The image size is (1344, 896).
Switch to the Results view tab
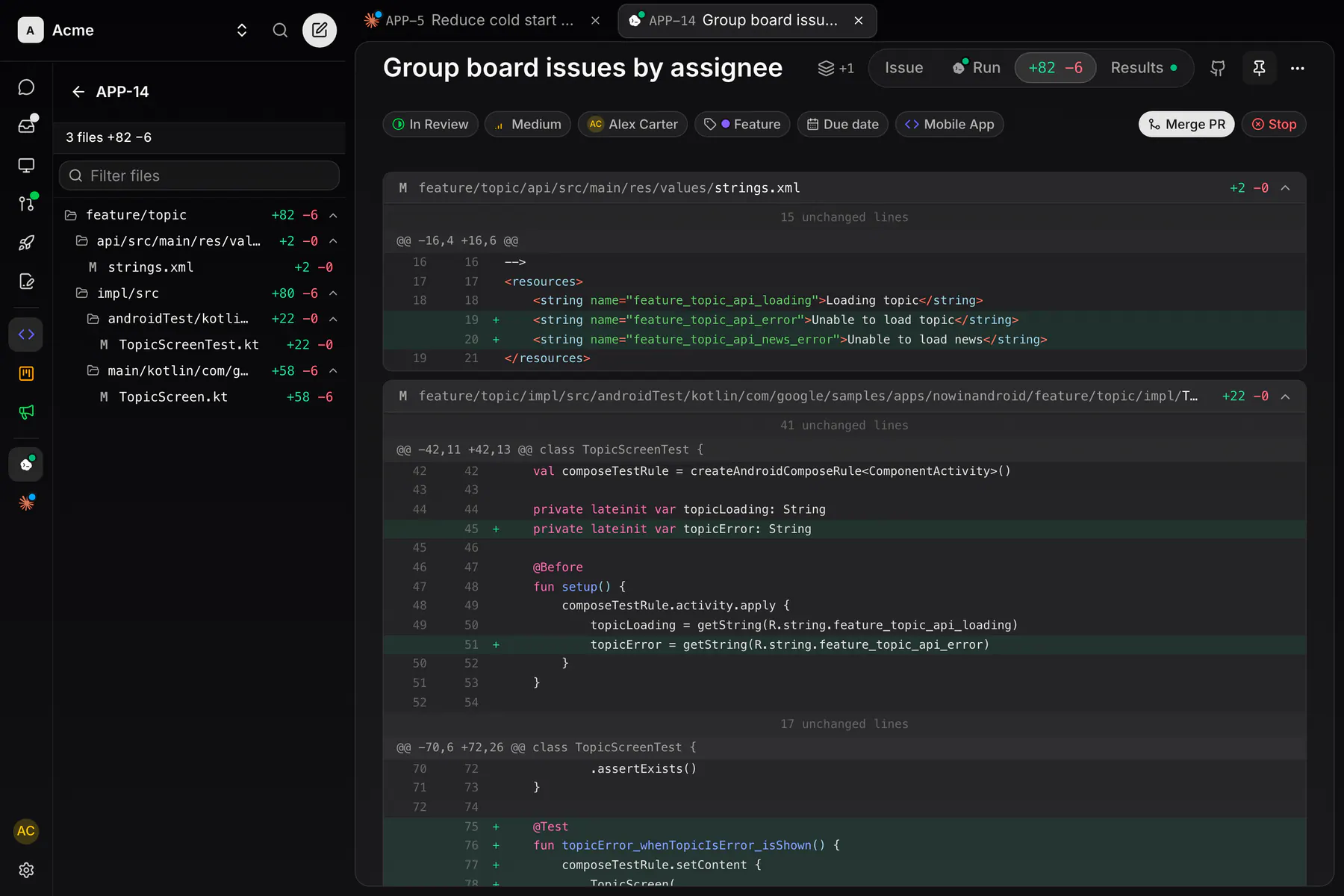(x=1144, y=68)
